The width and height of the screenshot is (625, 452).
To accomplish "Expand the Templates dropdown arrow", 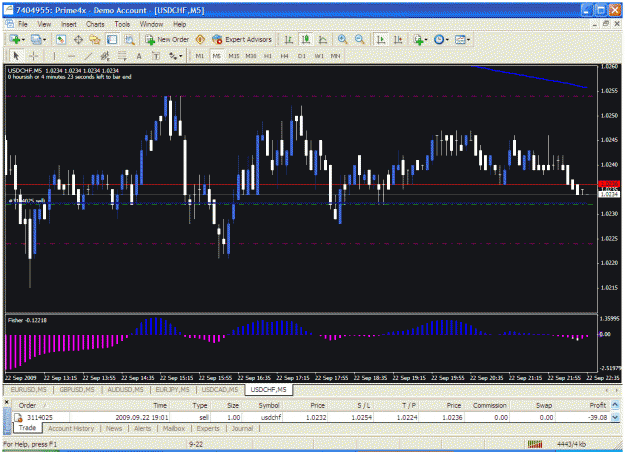I will 468,39.
